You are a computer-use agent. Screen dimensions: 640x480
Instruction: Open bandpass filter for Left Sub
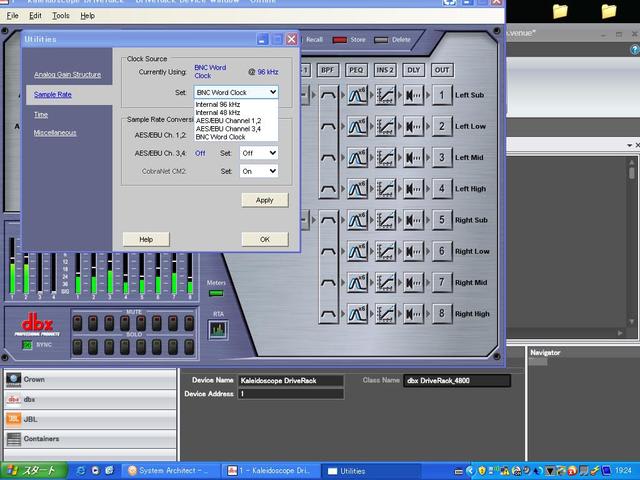[x=329, y=95]
